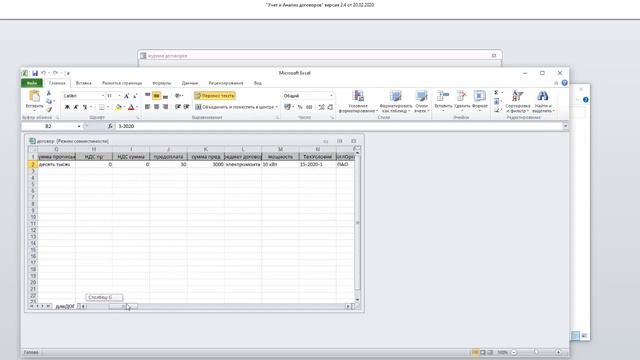
Task: Click the fill color bucket icon
Action: (x=118, y=107)
